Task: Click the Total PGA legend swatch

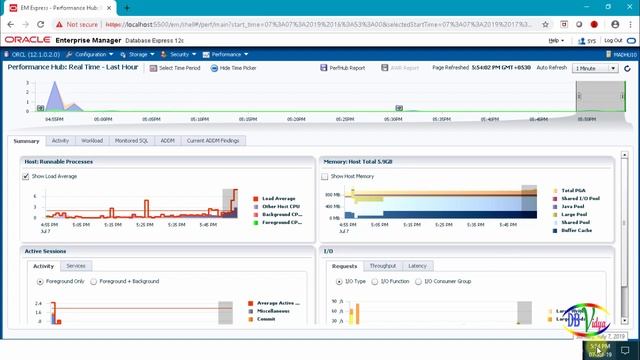Action: pyautogui.click(x=555, y=191)
